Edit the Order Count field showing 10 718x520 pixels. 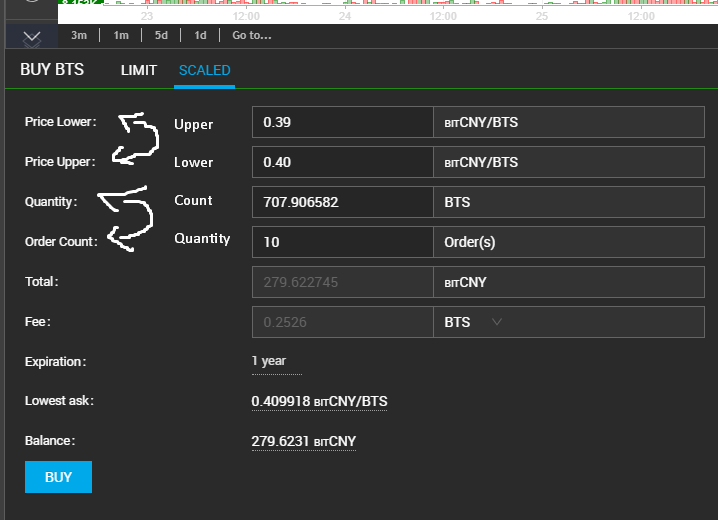click(343, 242)
